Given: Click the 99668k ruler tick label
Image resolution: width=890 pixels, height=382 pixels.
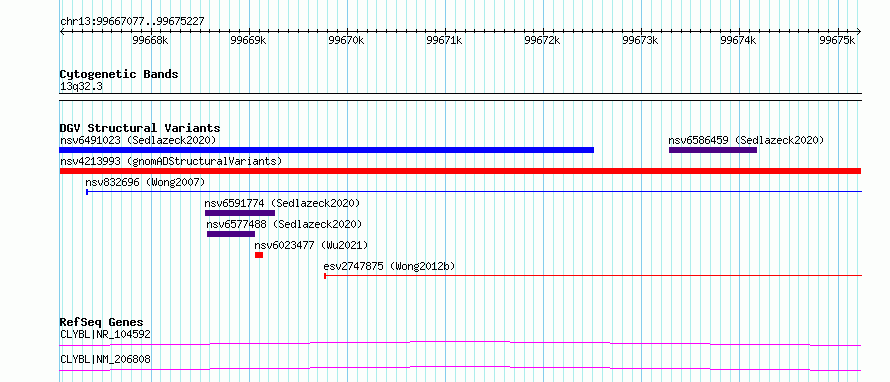Looking at the screenshot, I should 150,40.
